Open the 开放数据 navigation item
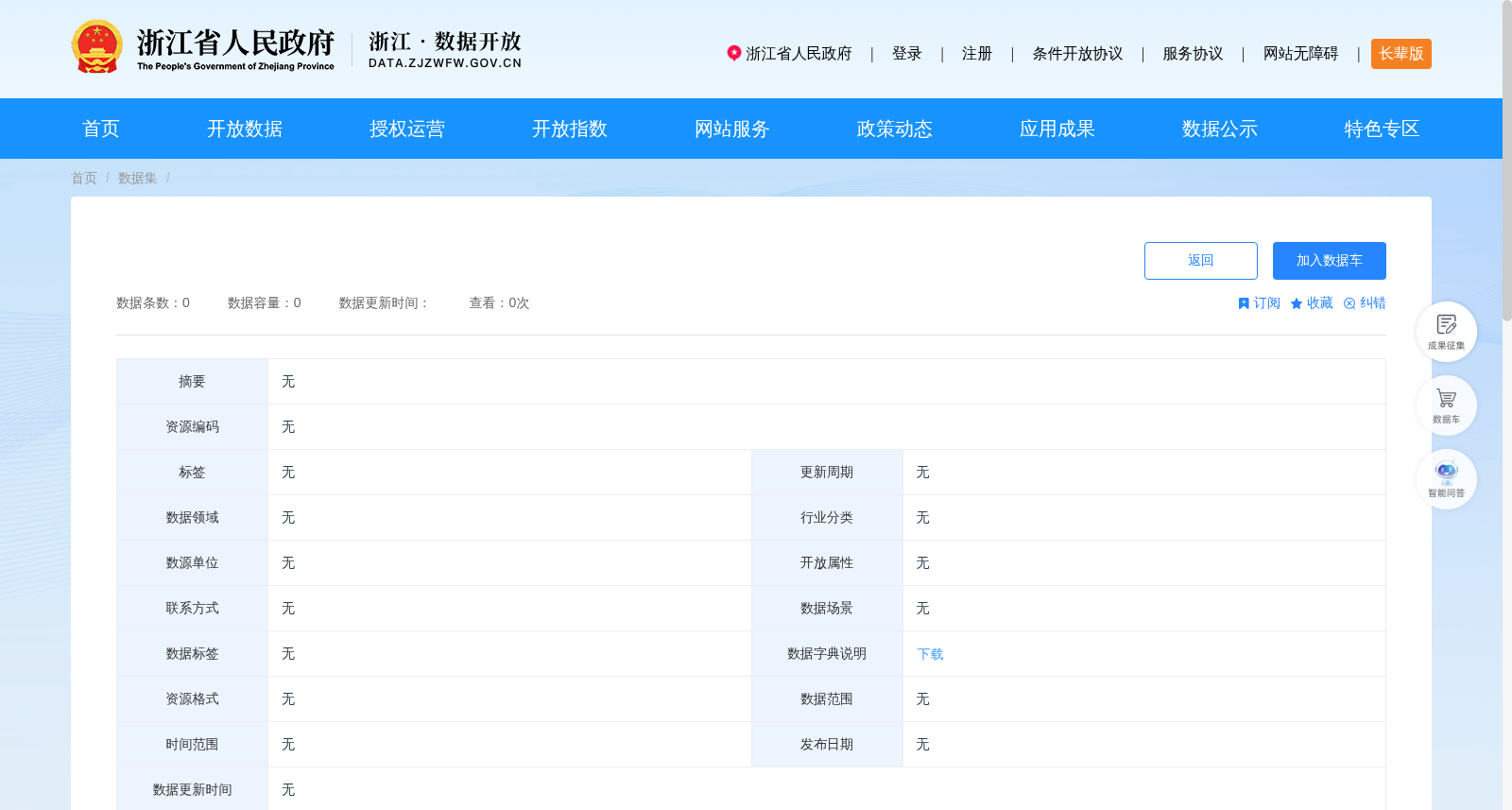Viewport: 1512px width, 810px height. tap(245, 129)
